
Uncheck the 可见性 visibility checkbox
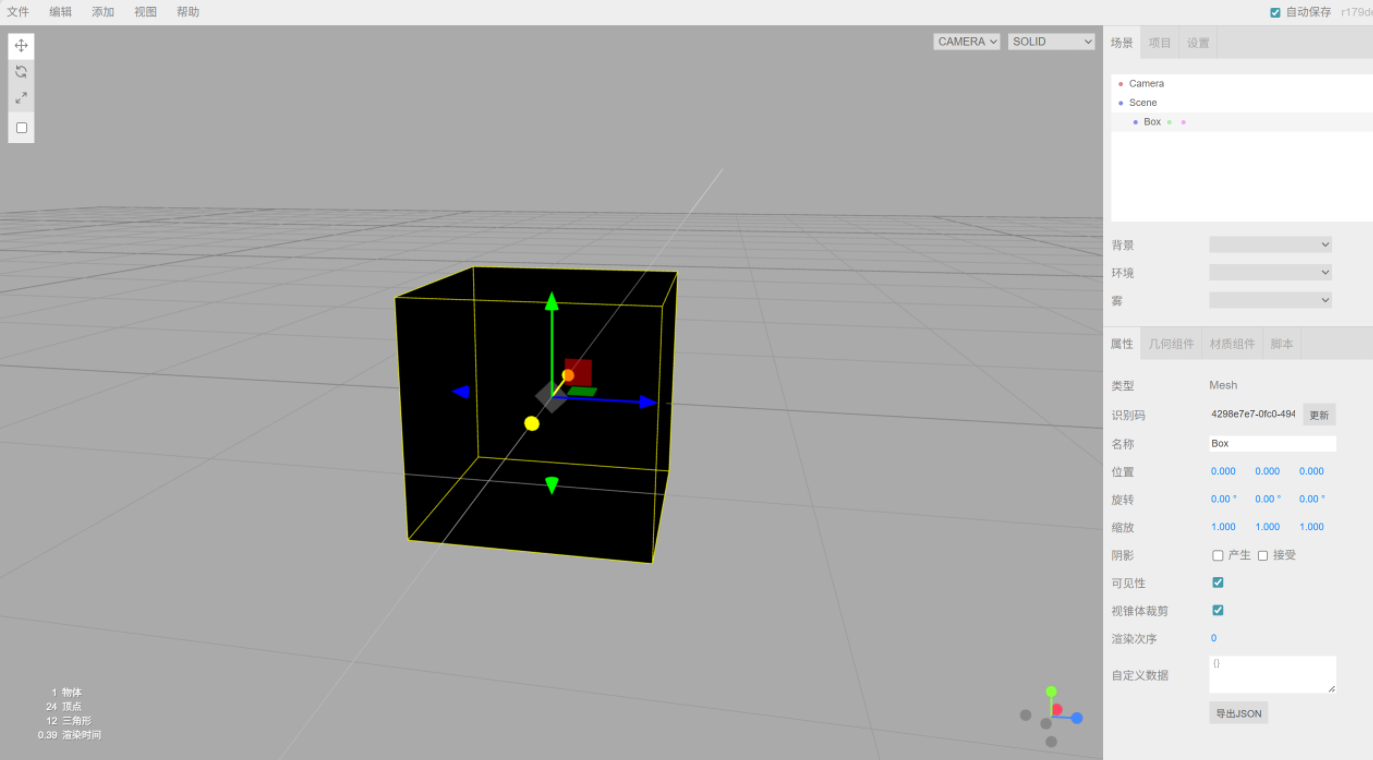tap(1218, 583)
